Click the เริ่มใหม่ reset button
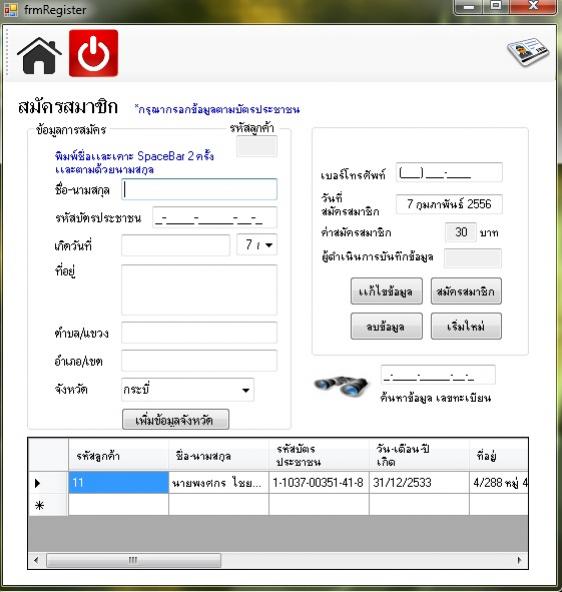 [x=466, y=326]
